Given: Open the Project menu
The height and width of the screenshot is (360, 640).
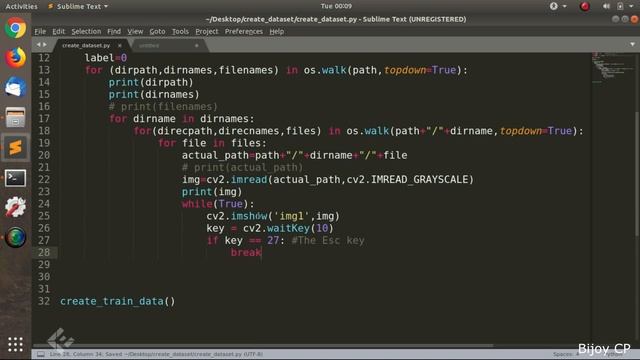Looking at the screenshot, I should tap(207, 31).
